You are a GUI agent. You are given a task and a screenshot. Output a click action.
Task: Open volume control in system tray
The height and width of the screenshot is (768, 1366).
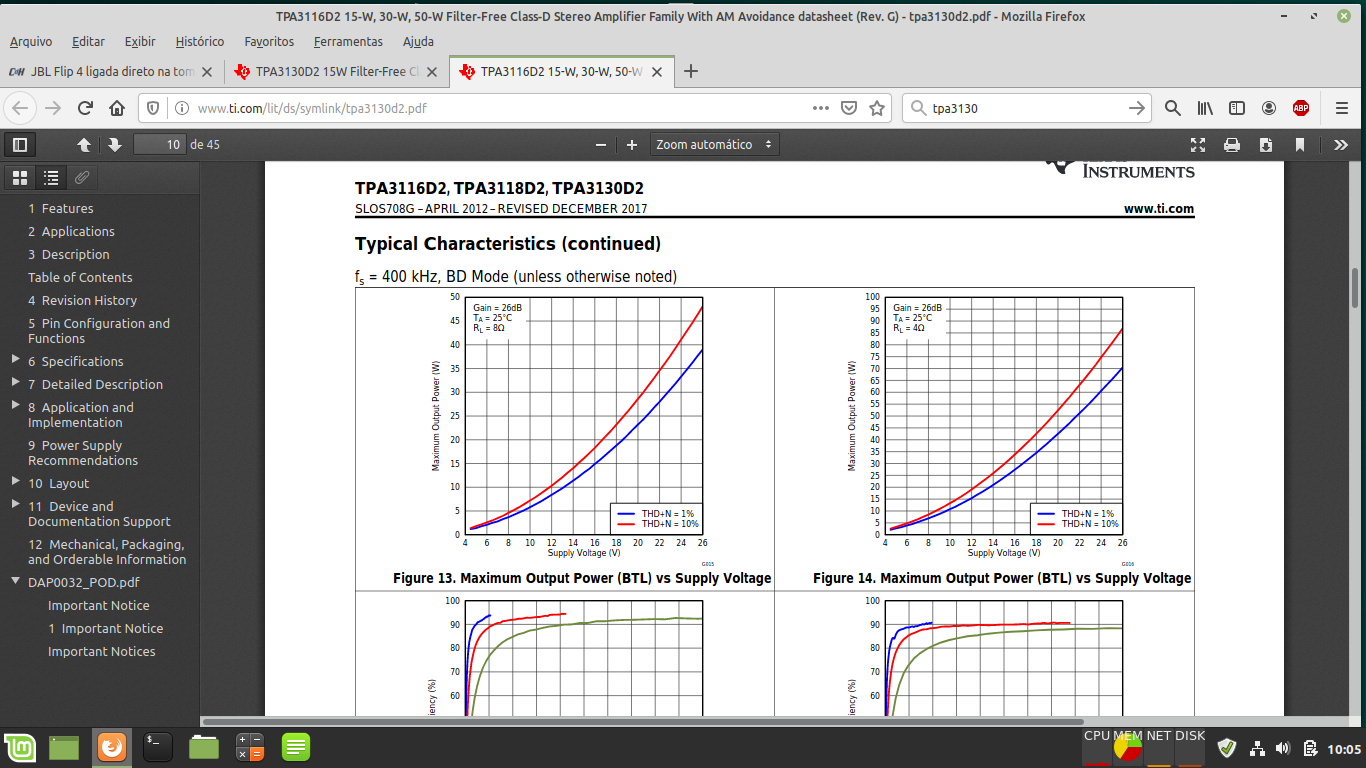(1283, 748)
